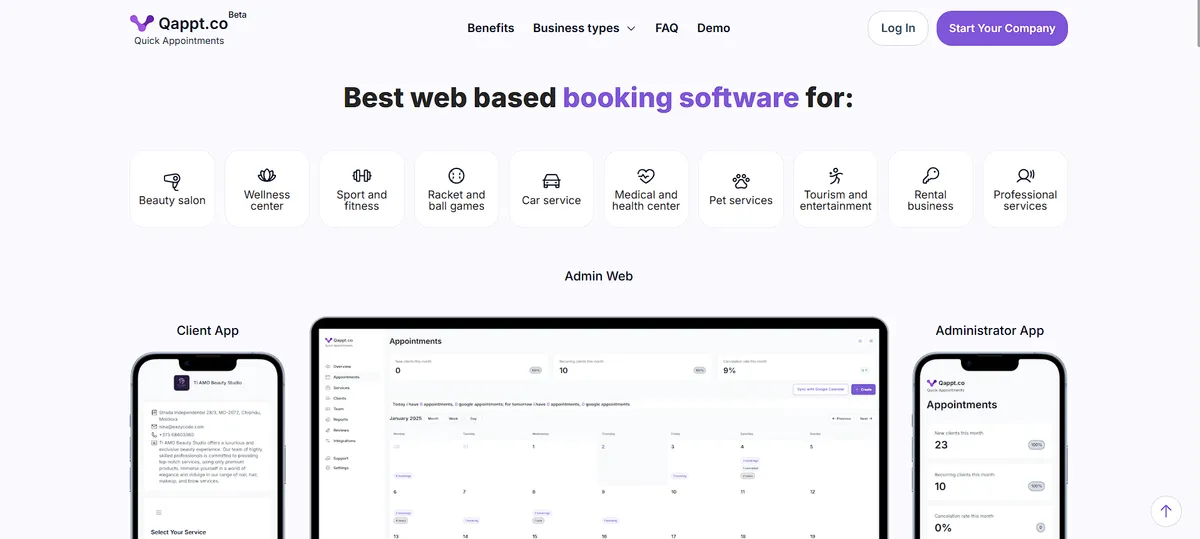
Task: Select the Racket and ball games icon
Action: (x=457, y=176)
